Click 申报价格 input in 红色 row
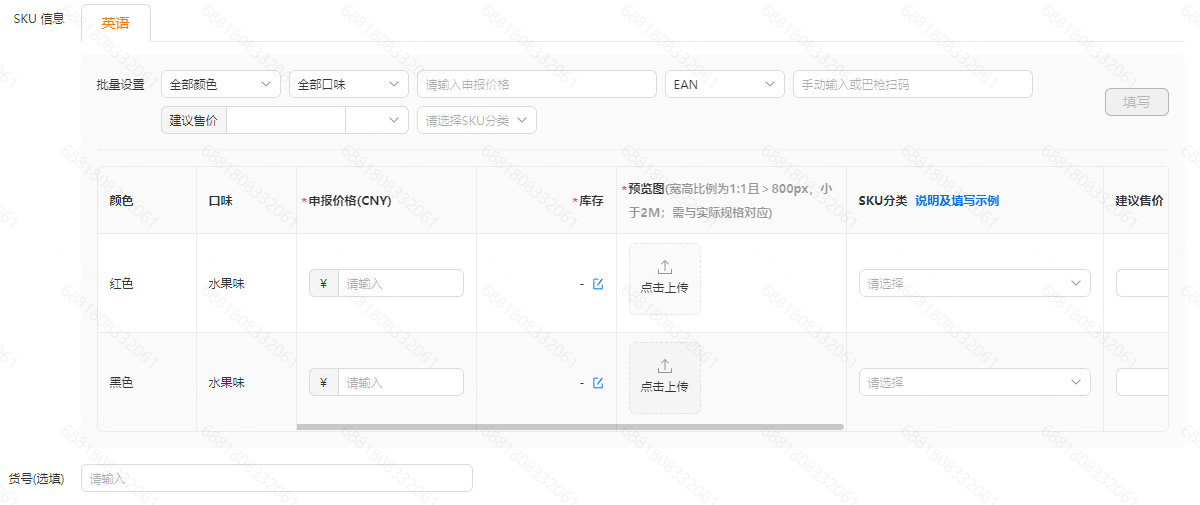The image size is (1200, 505). 400,284
